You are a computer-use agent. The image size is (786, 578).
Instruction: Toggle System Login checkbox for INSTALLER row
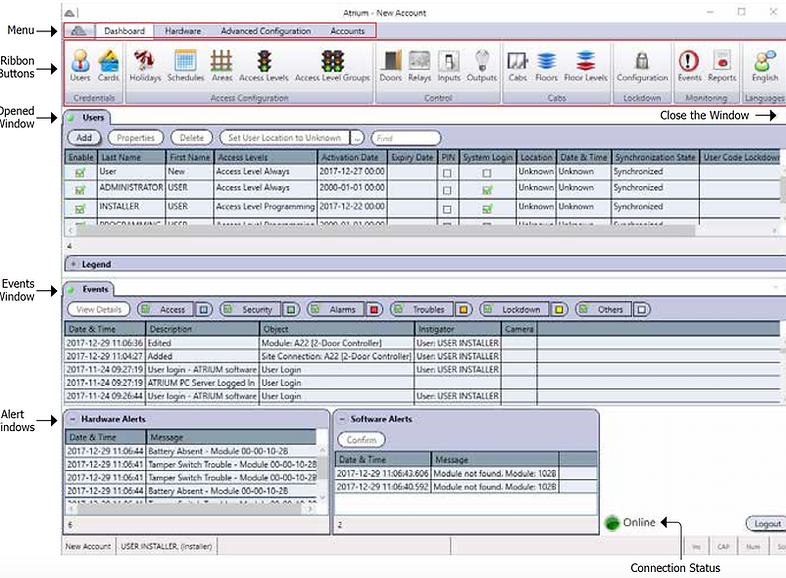(x=487, y=209)
